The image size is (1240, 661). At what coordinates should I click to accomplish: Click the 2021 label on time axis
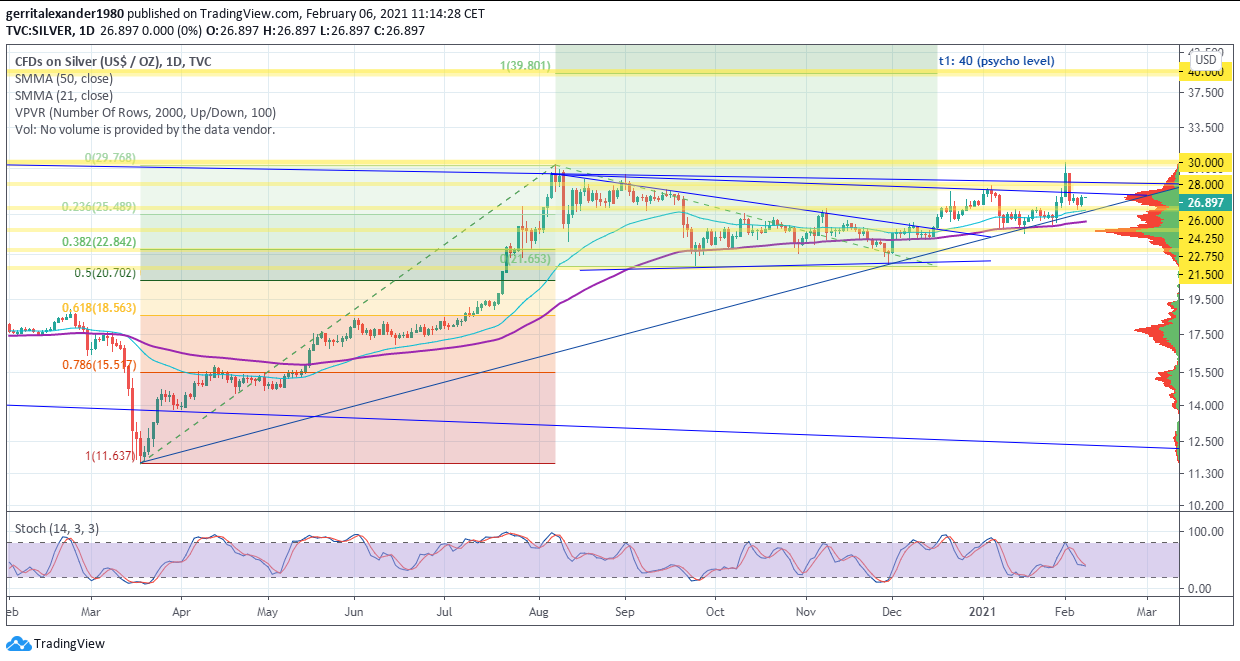click(x=984, y=609)
